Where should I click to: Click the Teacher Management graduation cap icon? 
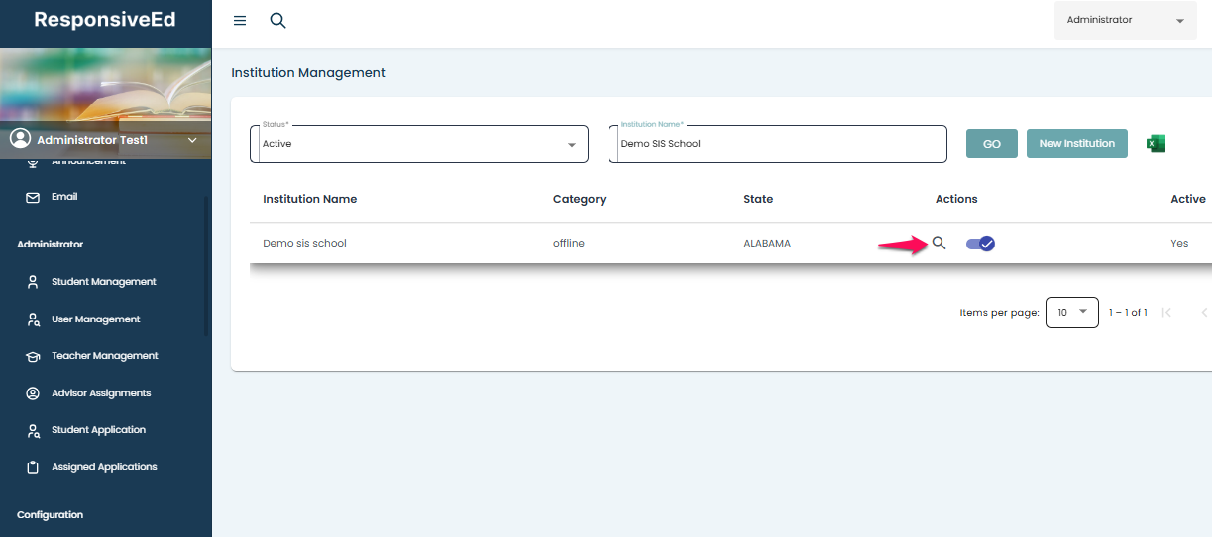coord(33,356)
